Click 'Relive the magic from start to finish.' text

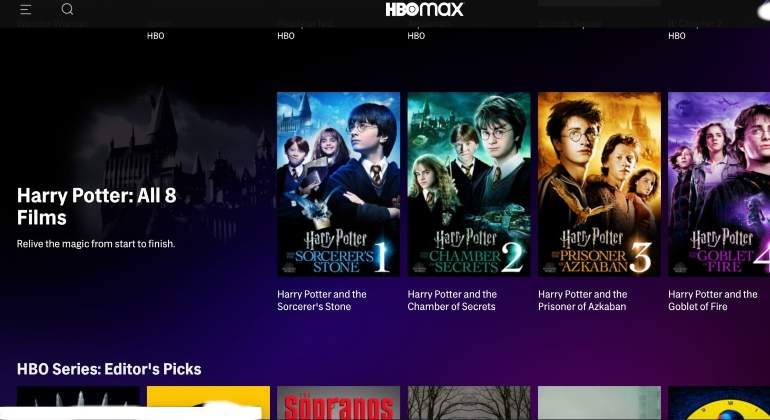(x=96, y=244)
